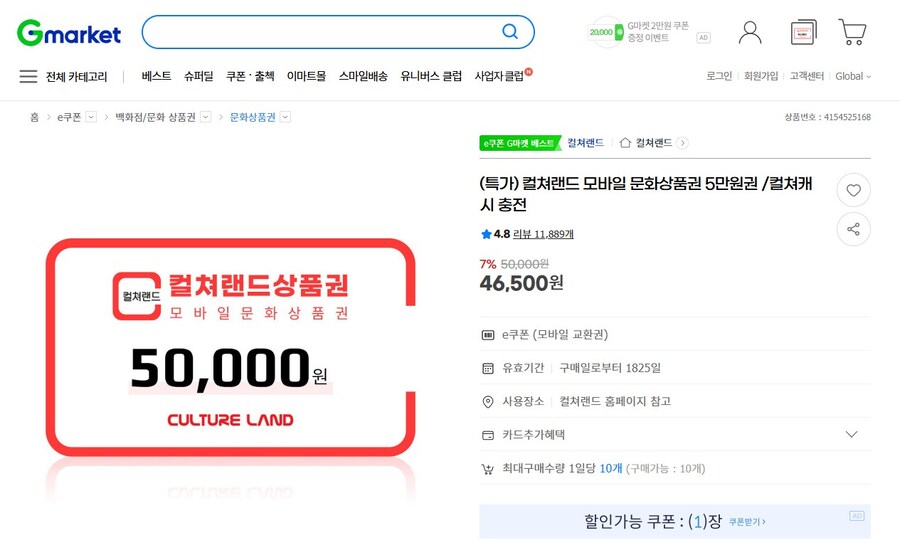Image resolution: width=900 pixels, height=555 pixels.
Task: Click the cart icon beside 최대구매수량
Action: tap(487, 469)
